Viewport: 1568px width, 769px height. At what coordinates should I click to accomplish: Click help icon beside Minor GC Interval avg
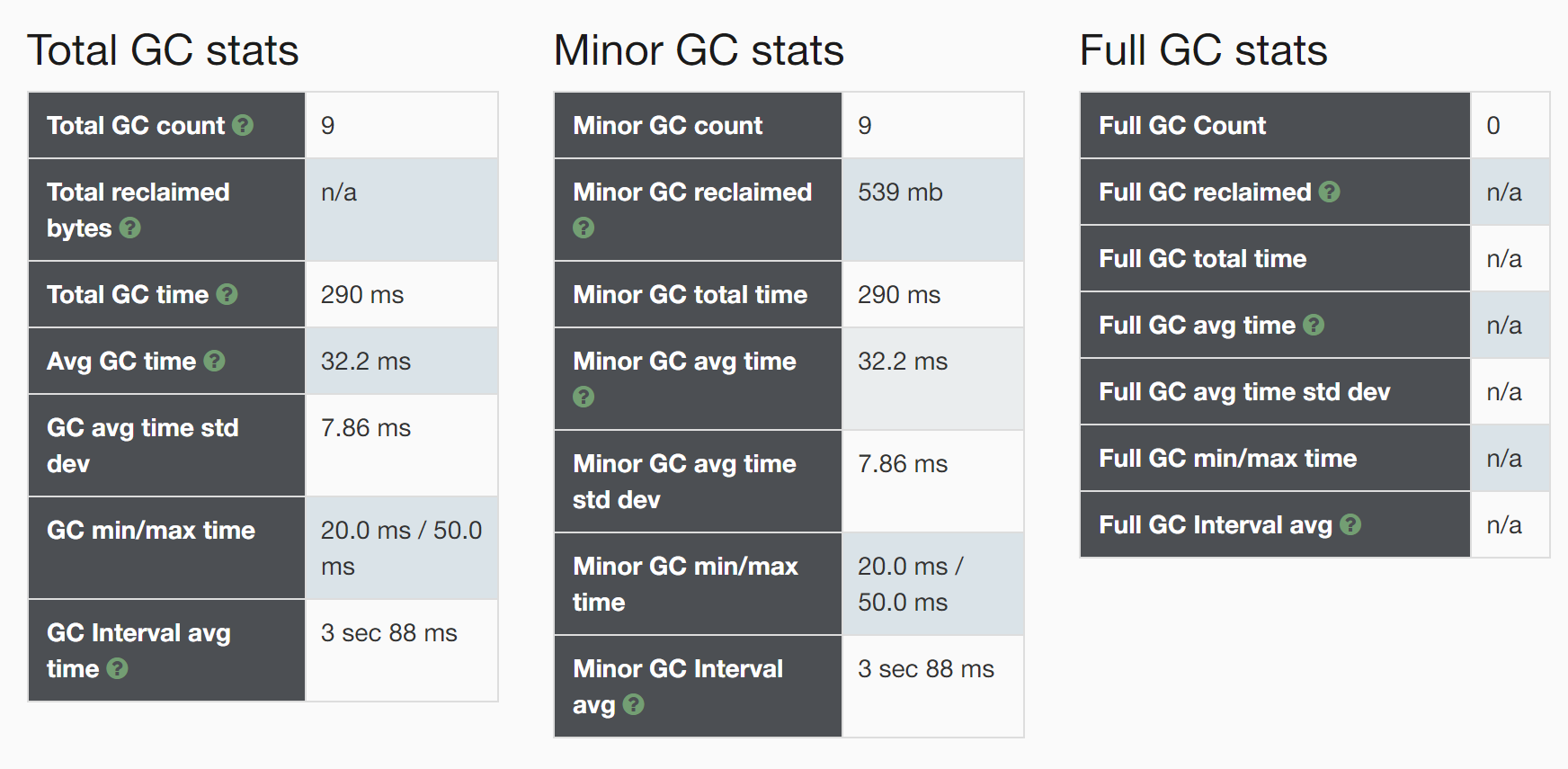coord(633,704)
